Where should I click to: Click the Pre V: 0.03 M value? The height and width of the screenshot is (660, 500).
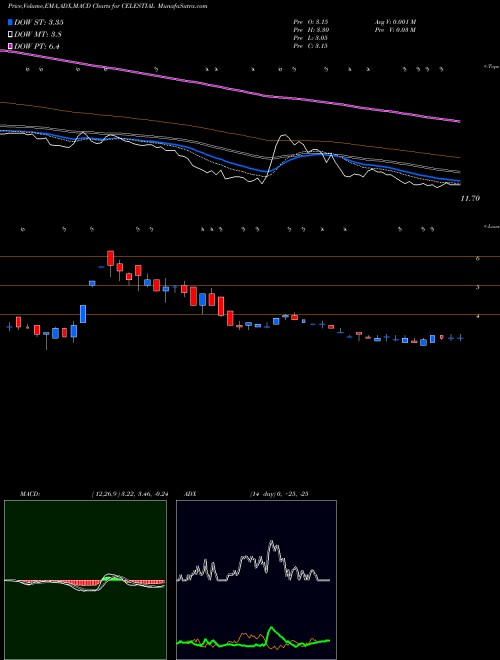[394, 30]
